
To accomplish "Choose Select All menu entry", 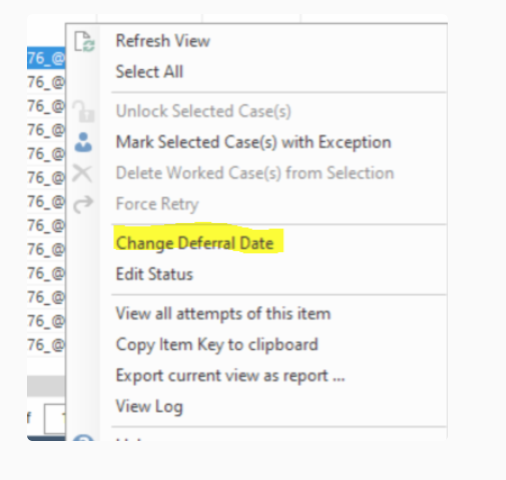I will click(x=149, y=72).
